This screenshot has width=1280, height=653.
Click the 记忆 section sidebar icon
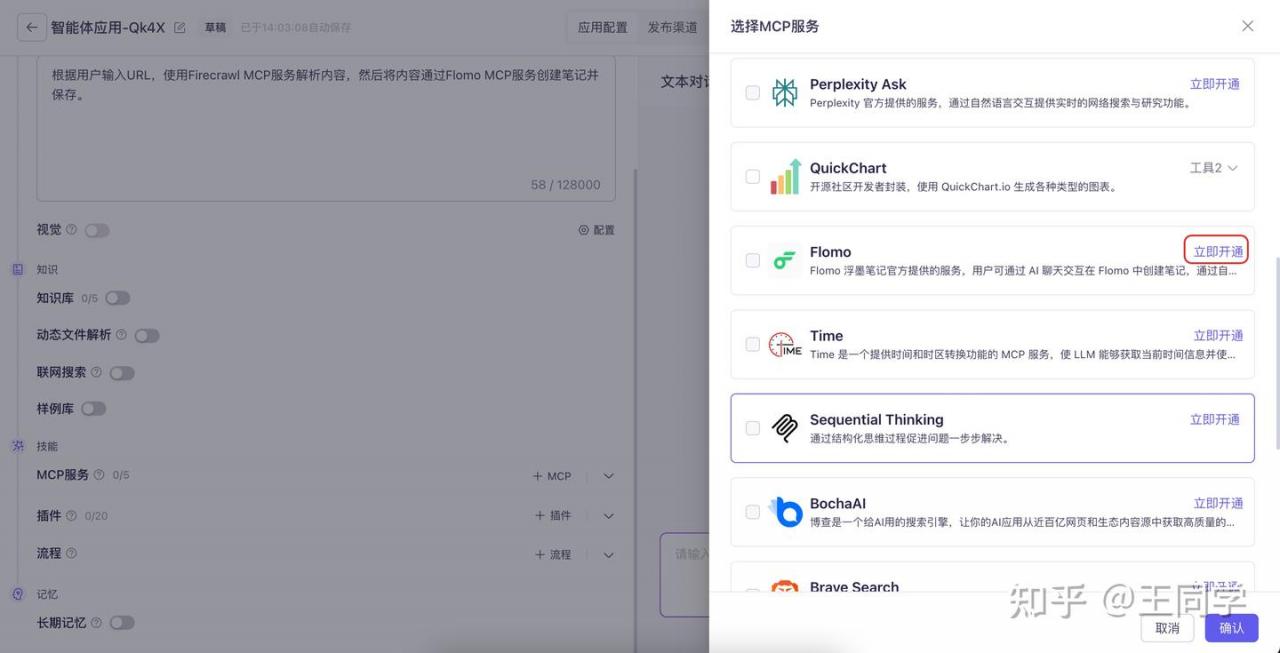point(17,594)
